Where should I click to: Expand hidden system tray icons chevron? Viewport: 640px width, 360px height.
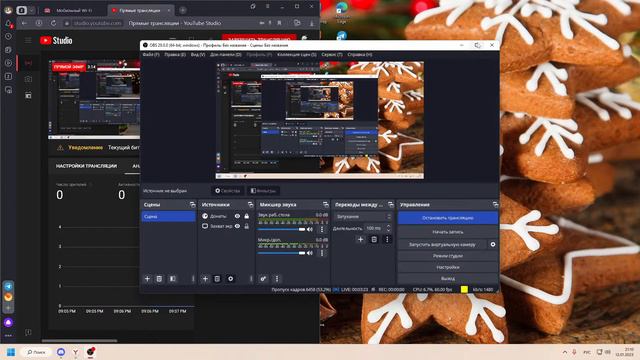pyautogui.click(x=565, y=352)
